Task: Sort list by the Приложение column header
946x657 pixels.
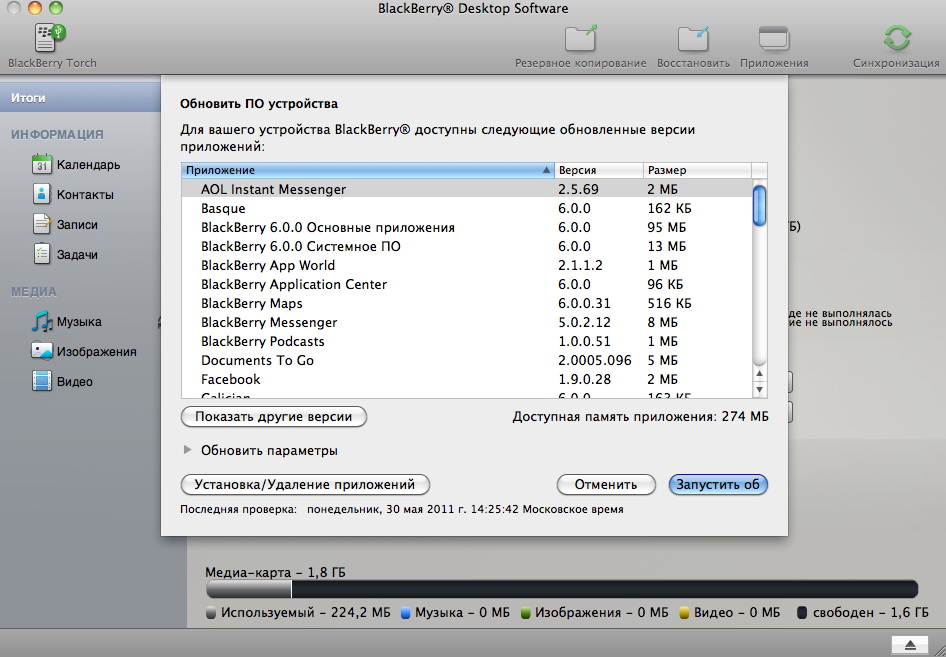Action: point(367,170)
